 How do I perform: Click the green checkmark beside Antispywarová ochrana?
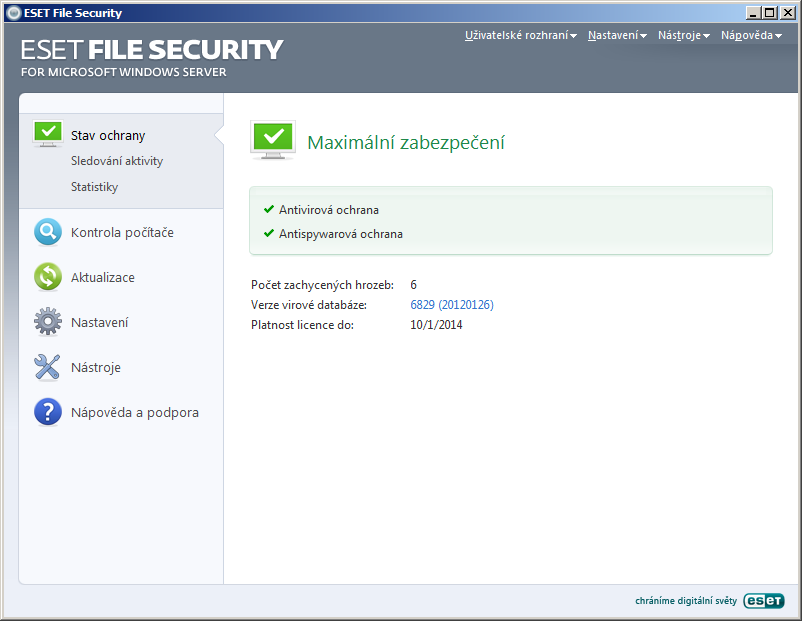269,233
